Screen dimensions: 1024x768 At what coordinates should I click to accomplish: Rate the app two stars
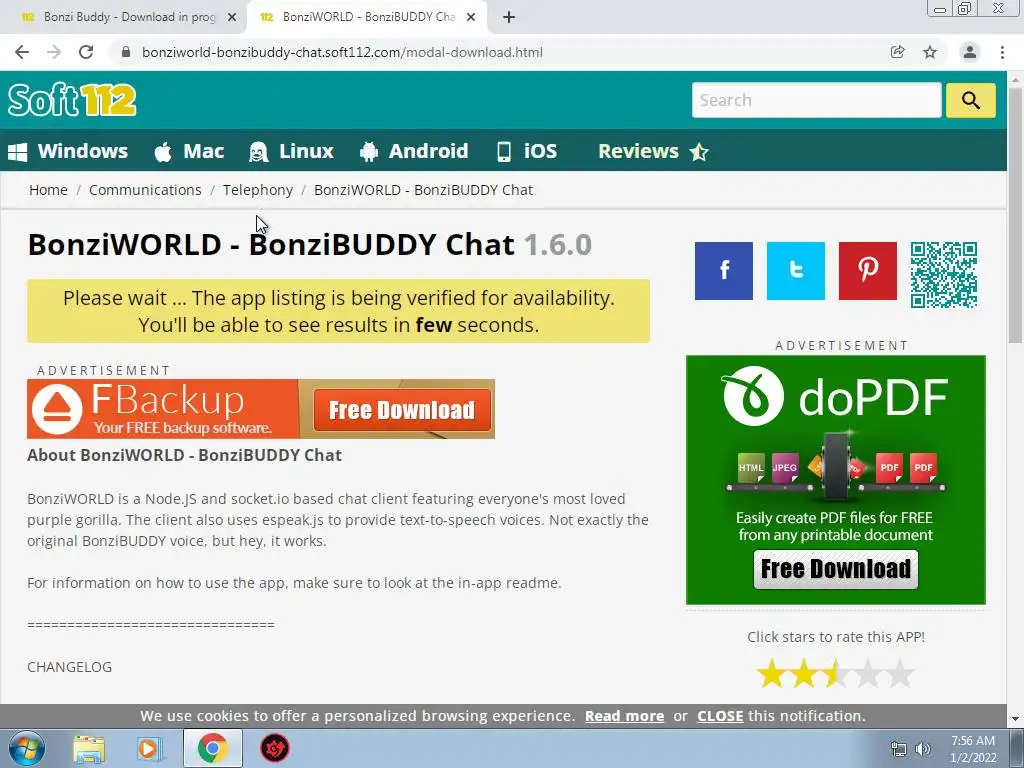[804, 673]
